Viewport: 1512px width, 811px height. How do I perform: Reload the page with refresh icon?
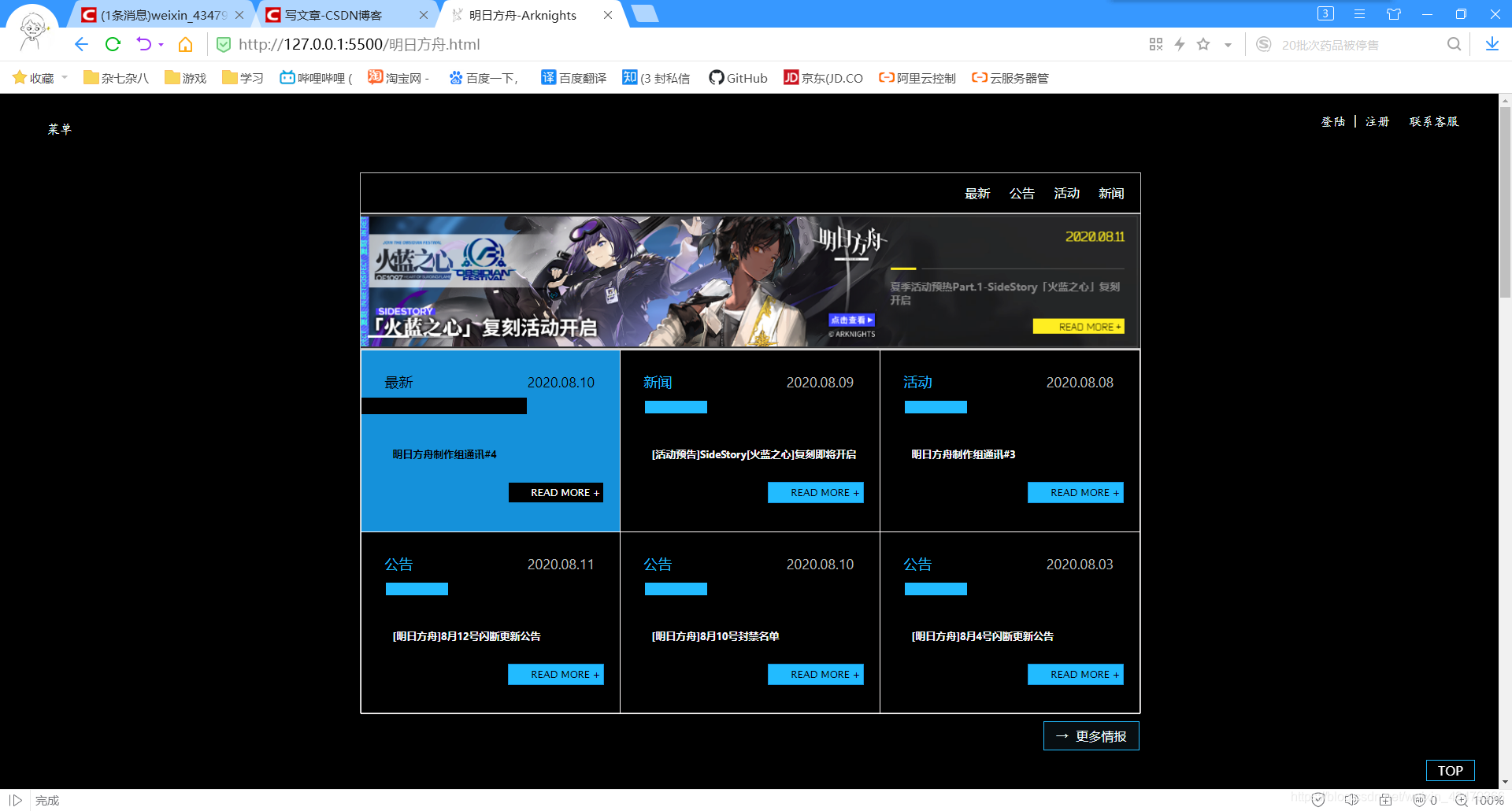tap(113, 45)
